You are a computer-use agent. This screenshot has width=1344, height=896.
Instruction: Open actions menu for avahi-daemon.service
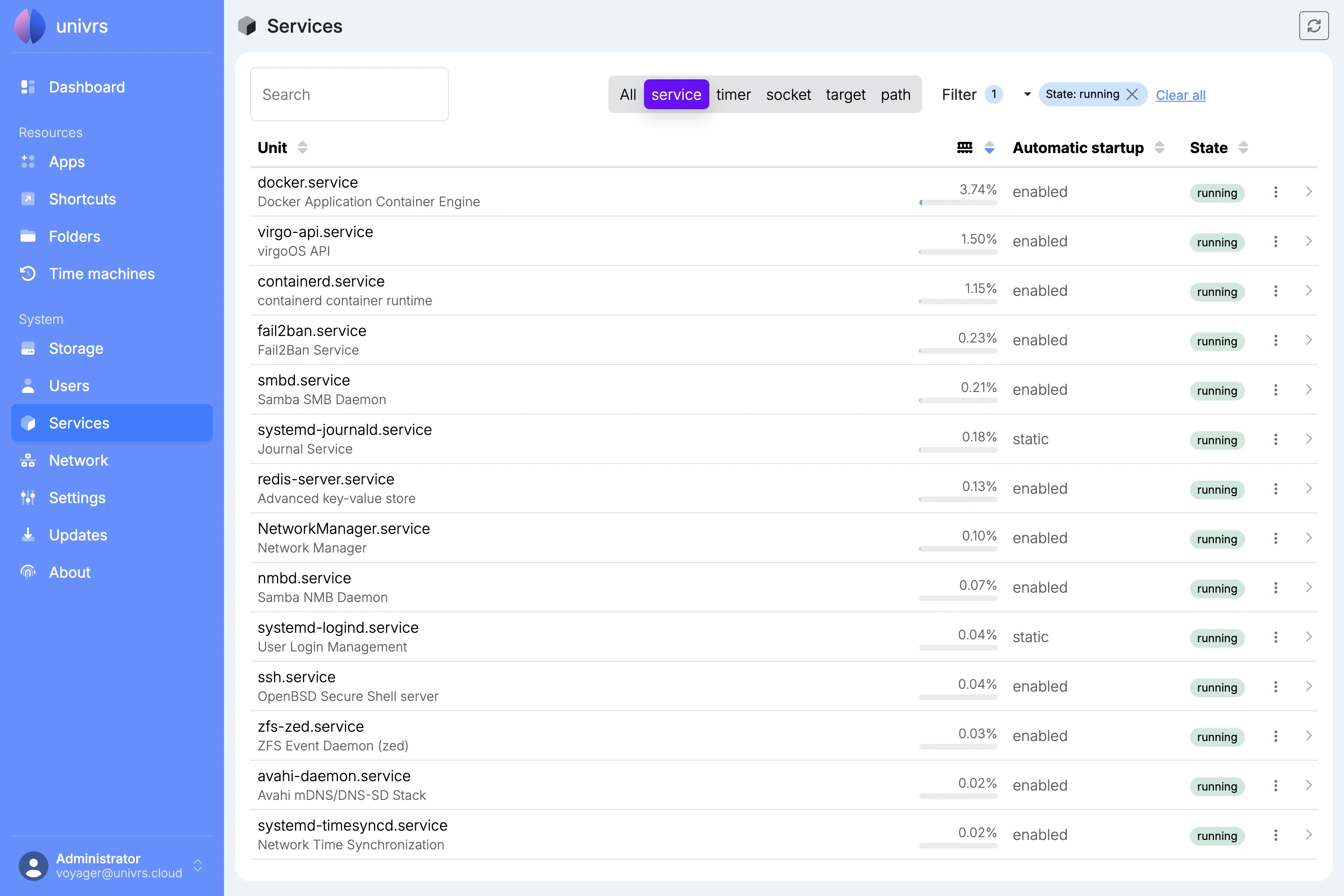(x=1275, y=785)
